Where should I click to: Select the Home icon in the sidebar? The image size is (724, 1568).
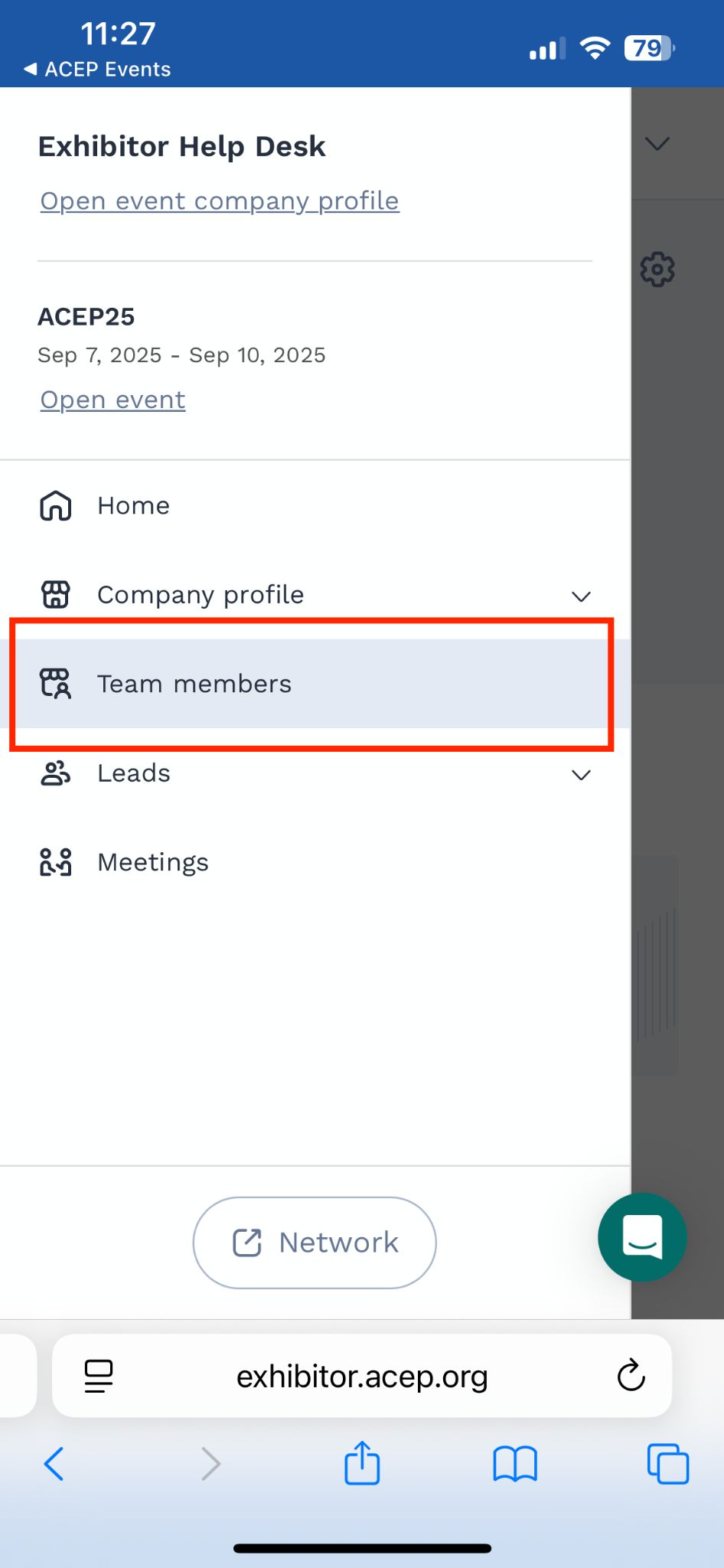(54, 505)
